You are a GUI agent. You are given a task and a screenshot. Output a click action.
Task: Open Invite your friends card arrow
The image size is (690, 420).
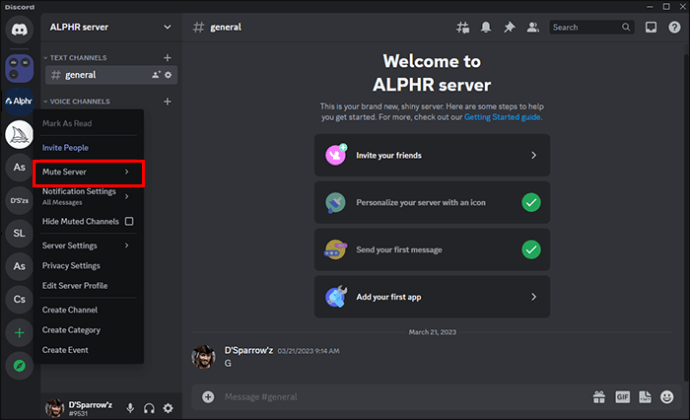[533, 155]
